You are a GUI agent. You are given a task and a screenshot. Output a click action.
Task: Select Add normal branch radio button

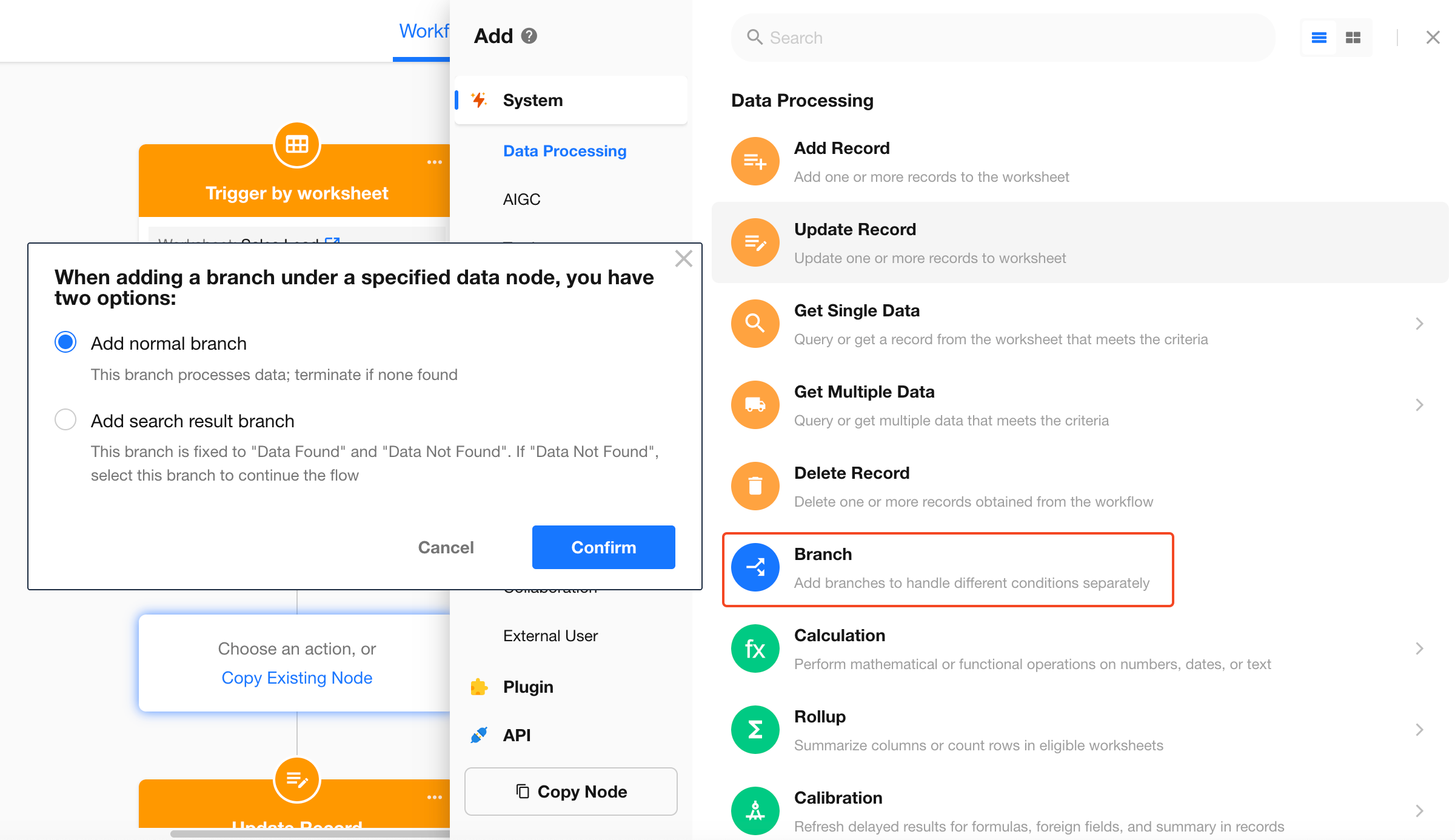[65, 342]
